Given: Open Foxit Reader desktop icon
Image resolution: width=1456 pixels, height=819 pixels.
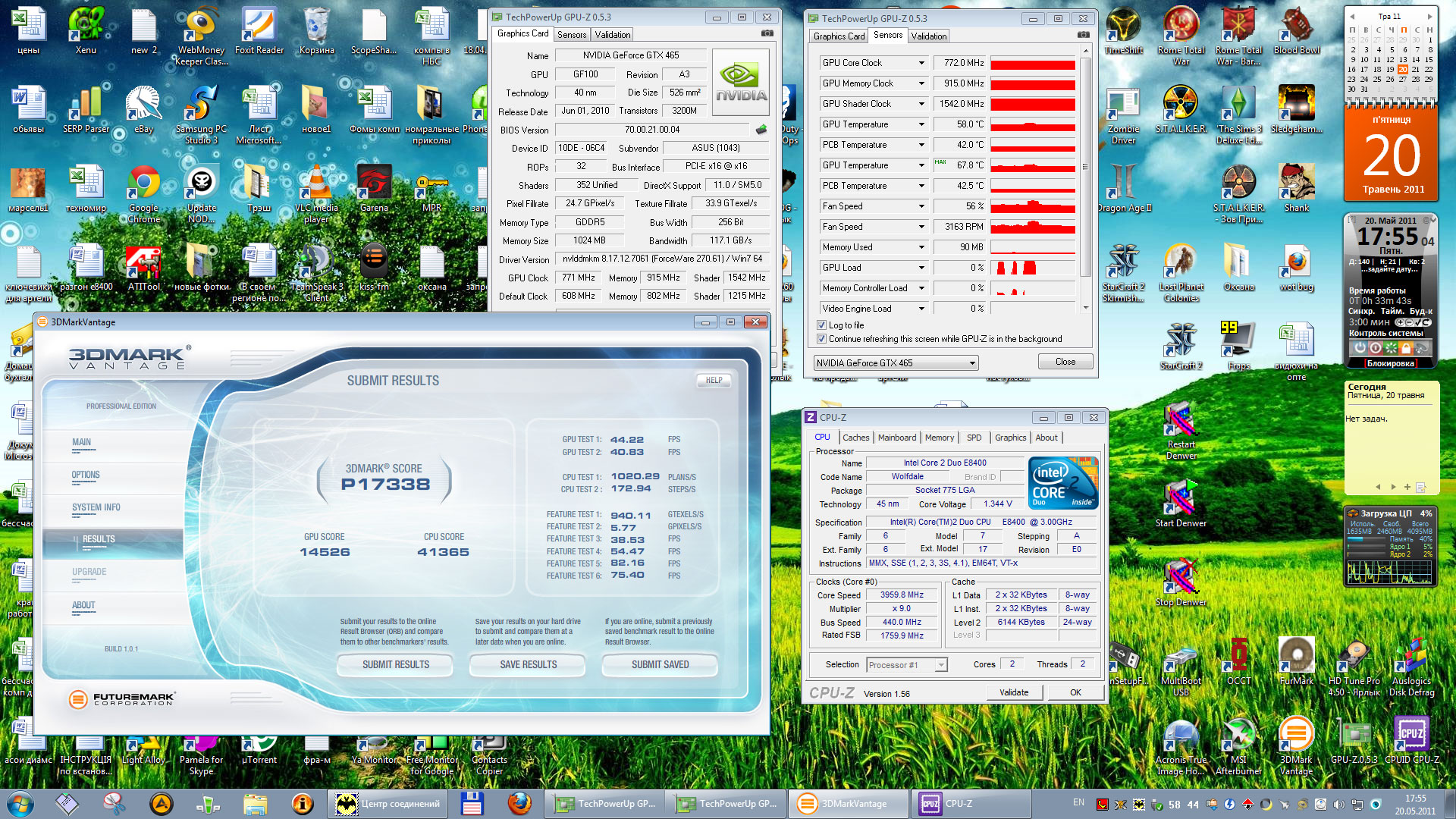Looking at the screenshot, I should (x=259, y=30).
